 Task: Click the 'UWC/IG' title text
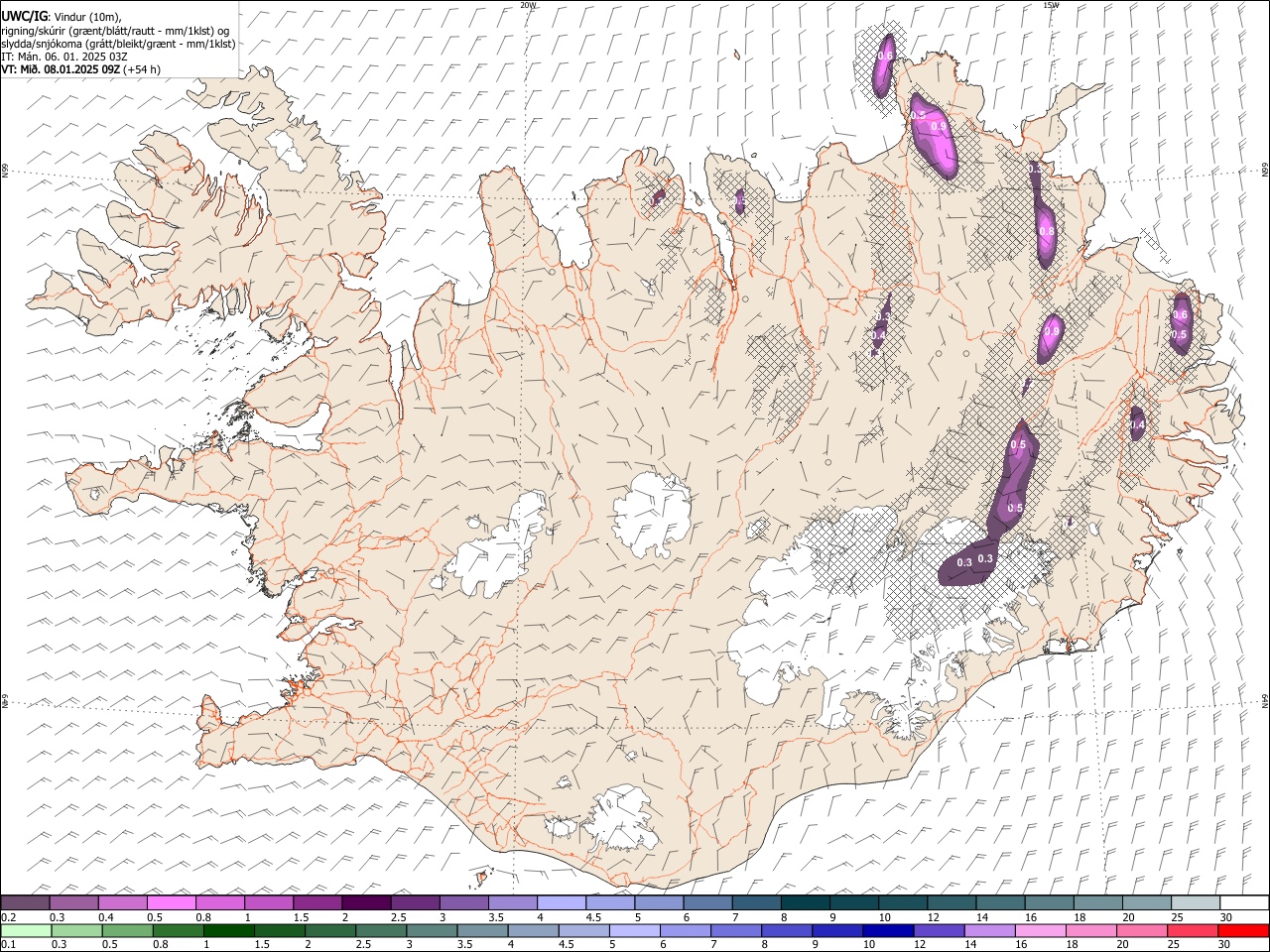[x=24, y=16]
